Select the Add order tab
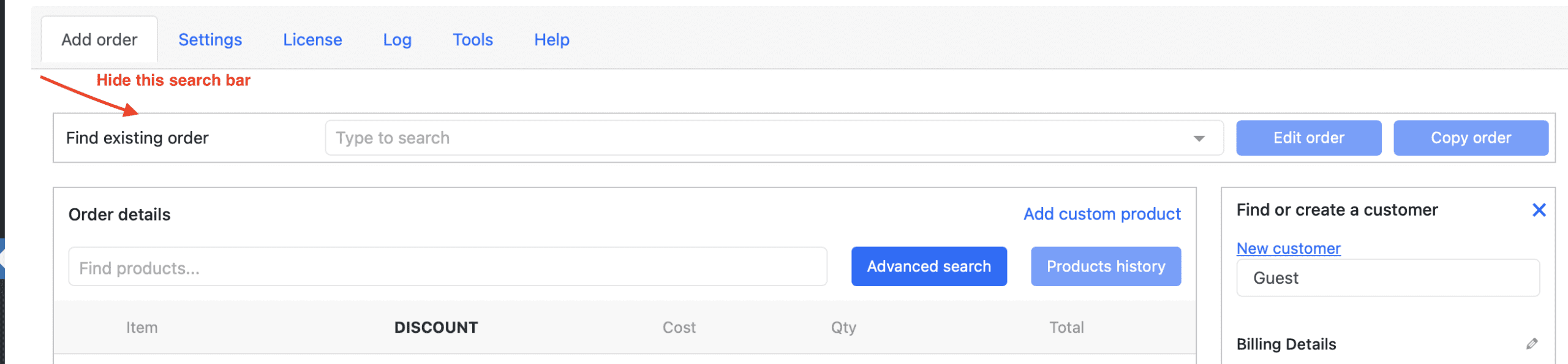This screenshot has width=1568, height=364. coord(99,39)
